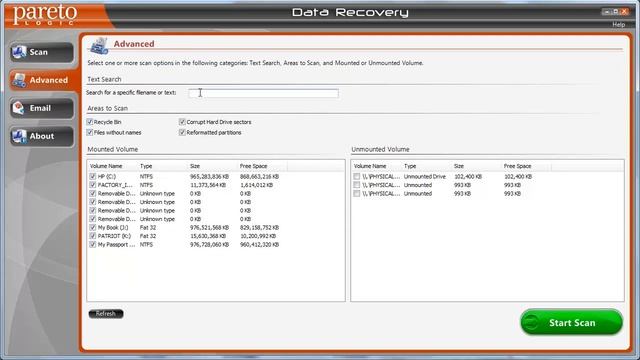The height and width of the screenshot is (360, 640).
Task: Select PATRIOT free space 10,200,992 KB
Action: (x=258, y=236)
